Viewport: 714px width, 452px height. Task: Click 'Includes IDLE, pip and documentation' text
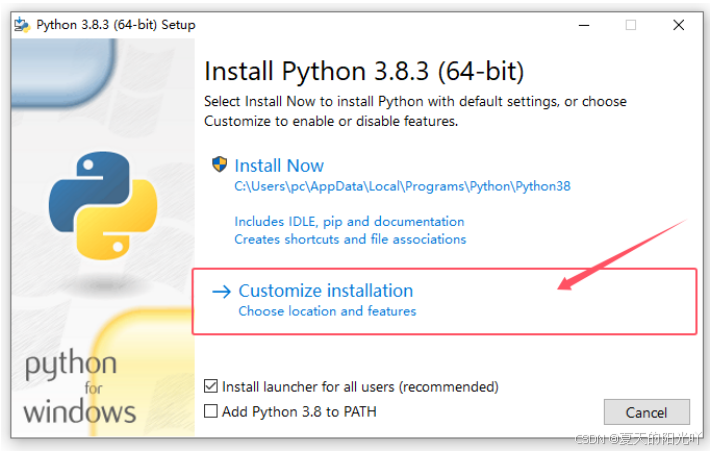(x=349, y=222)
